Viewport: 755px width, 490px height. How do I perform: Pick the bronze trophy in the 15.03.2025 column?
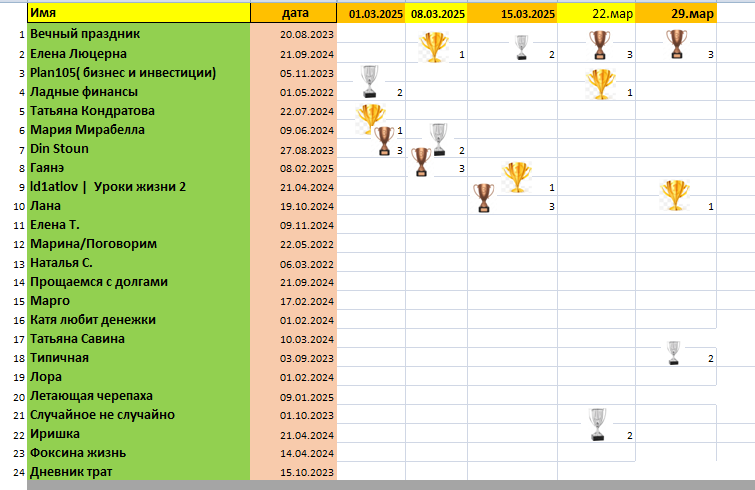pyautogui.click(x=483, y=198)
